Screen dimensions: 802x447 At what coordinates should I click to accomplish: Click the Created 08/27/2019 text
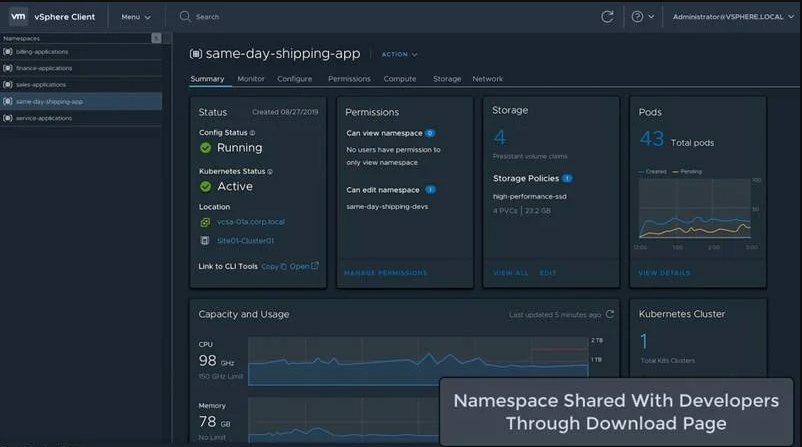tap(285, 112)
